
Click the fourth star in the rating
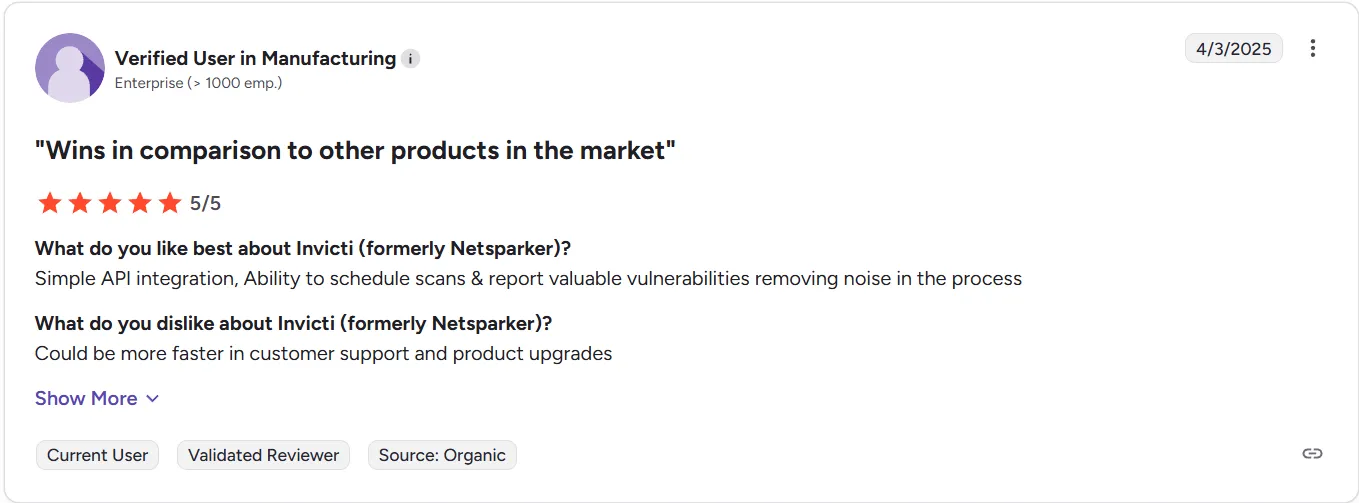click(140, 204)
